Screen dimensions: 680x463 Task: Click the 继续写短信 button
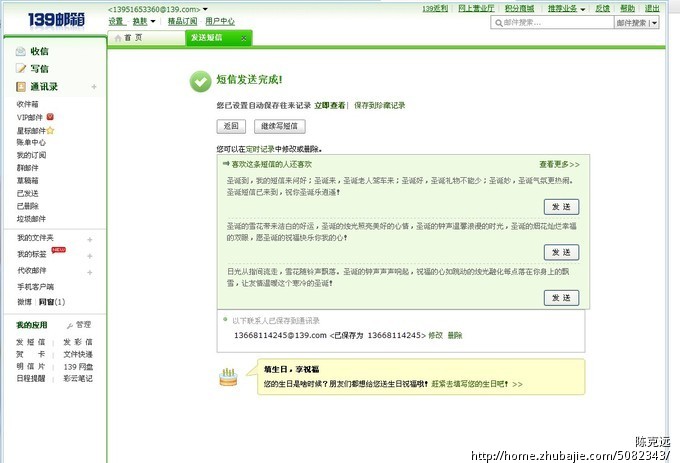(279, 126)
